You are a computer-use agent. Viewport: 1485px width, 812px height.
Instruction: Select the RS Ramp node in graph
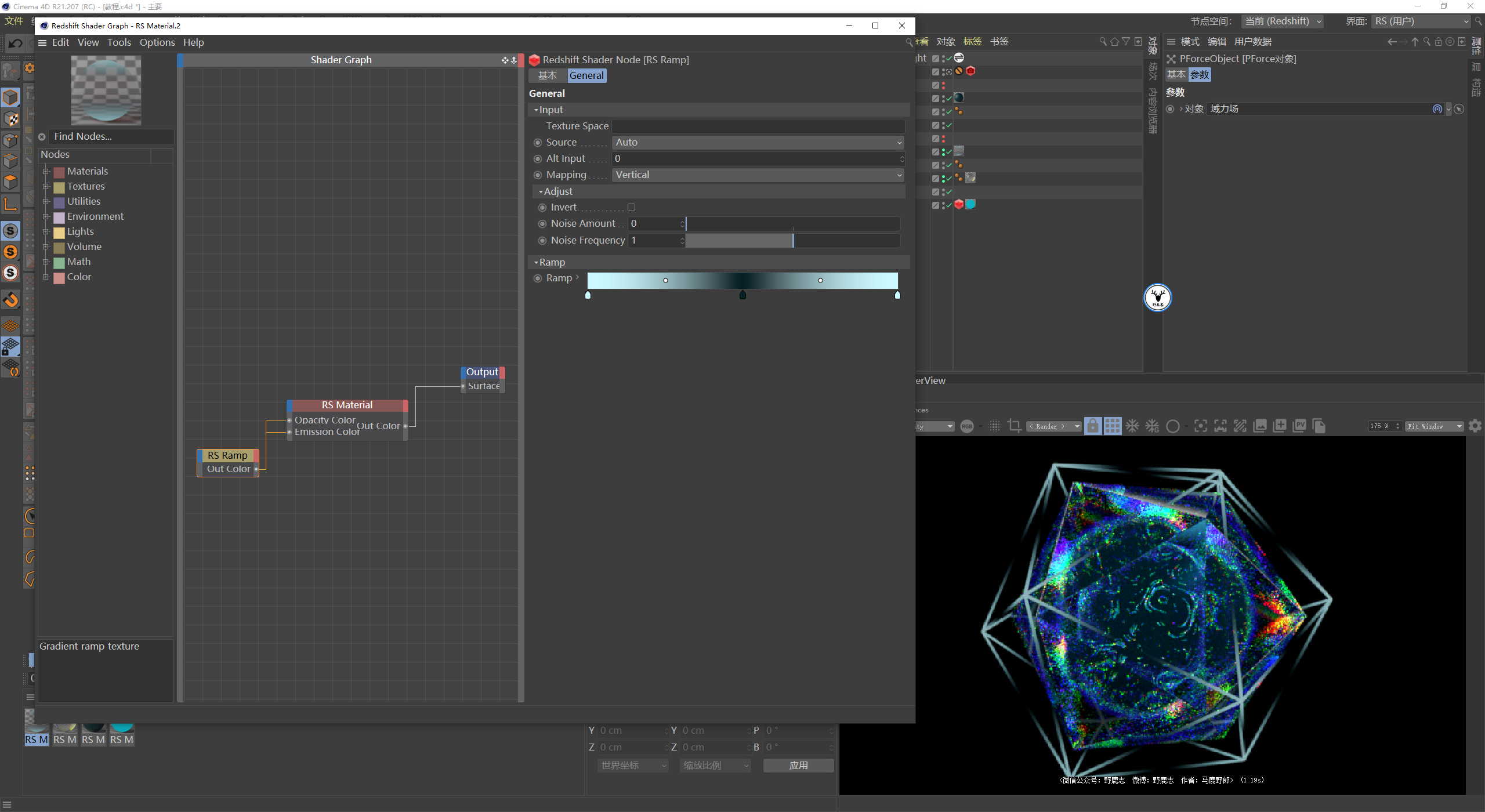click(x=227, y=456)
